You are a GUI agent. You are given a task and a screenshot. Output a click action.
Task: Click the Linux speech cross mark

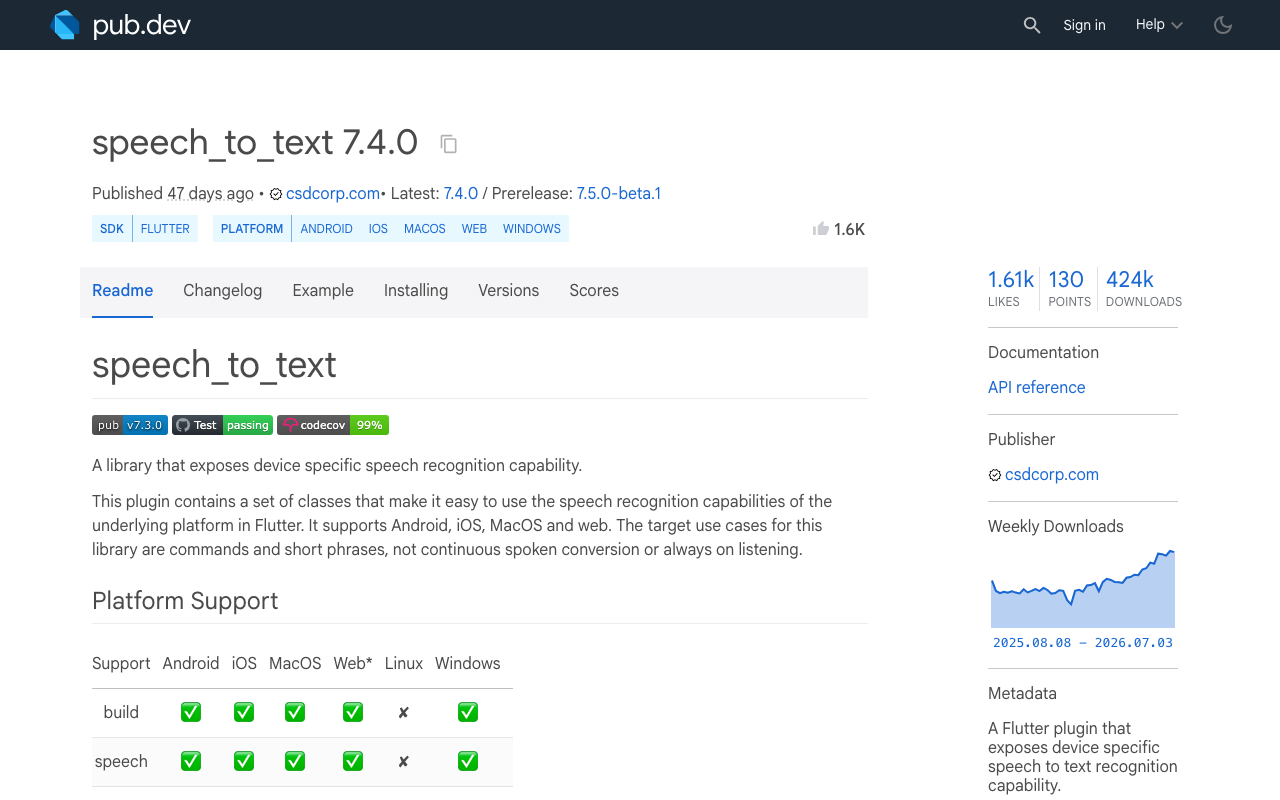coord(404,762)
